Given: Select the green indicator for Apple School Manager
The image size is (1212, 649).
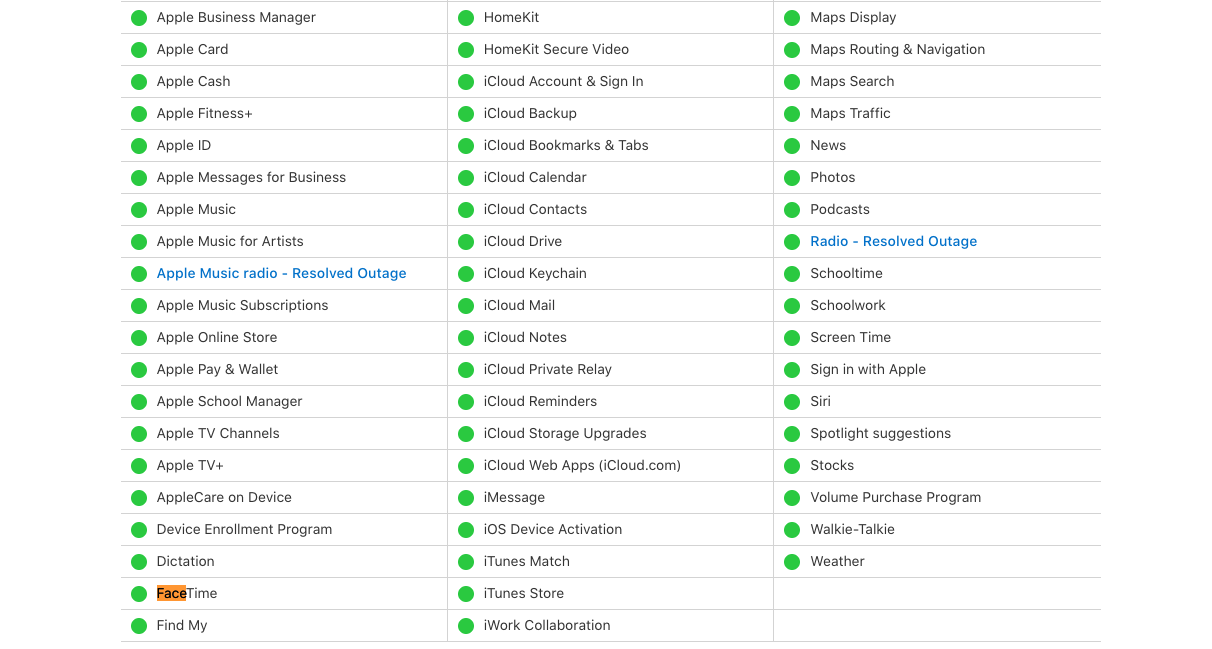Looking at the screenshot, I should pos(139,402).
